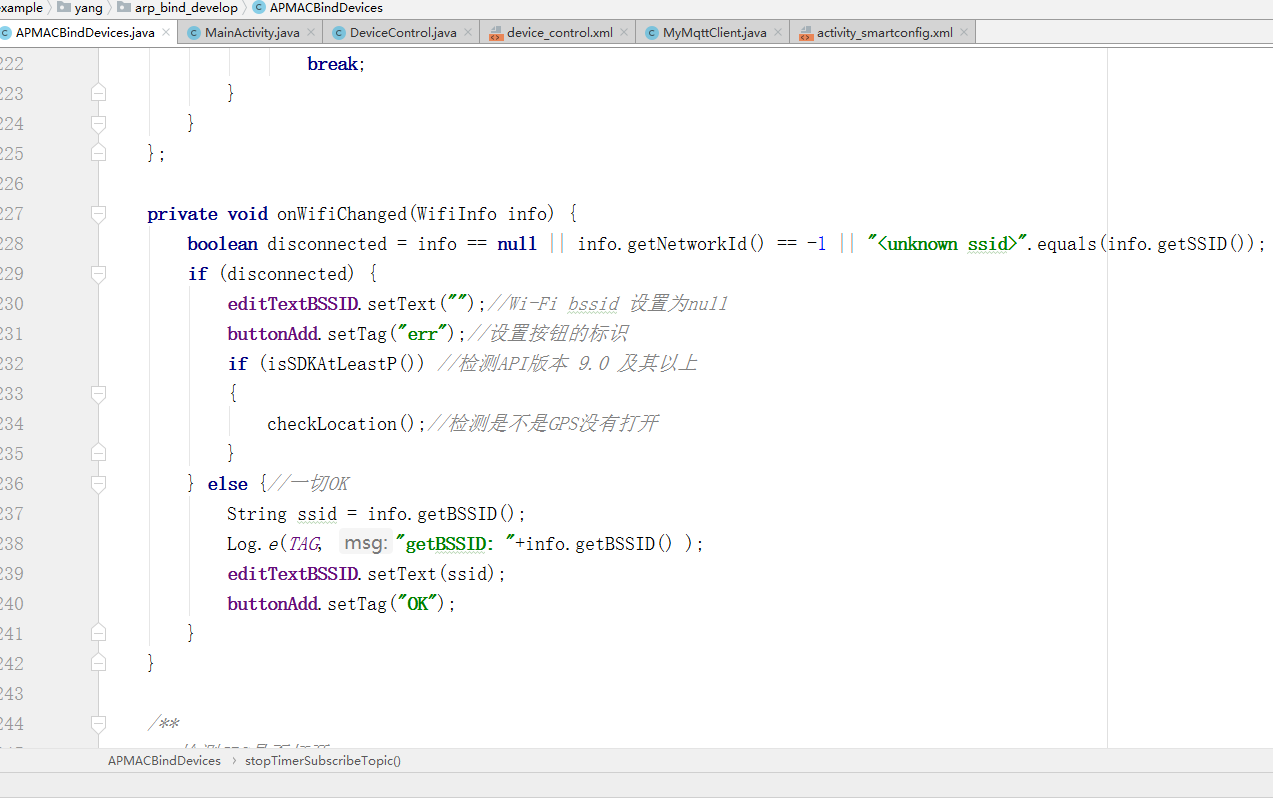This screenshot has width=1273, height=808.
Task: Click the //一切OK comment
Action: [x=308, y=484]
